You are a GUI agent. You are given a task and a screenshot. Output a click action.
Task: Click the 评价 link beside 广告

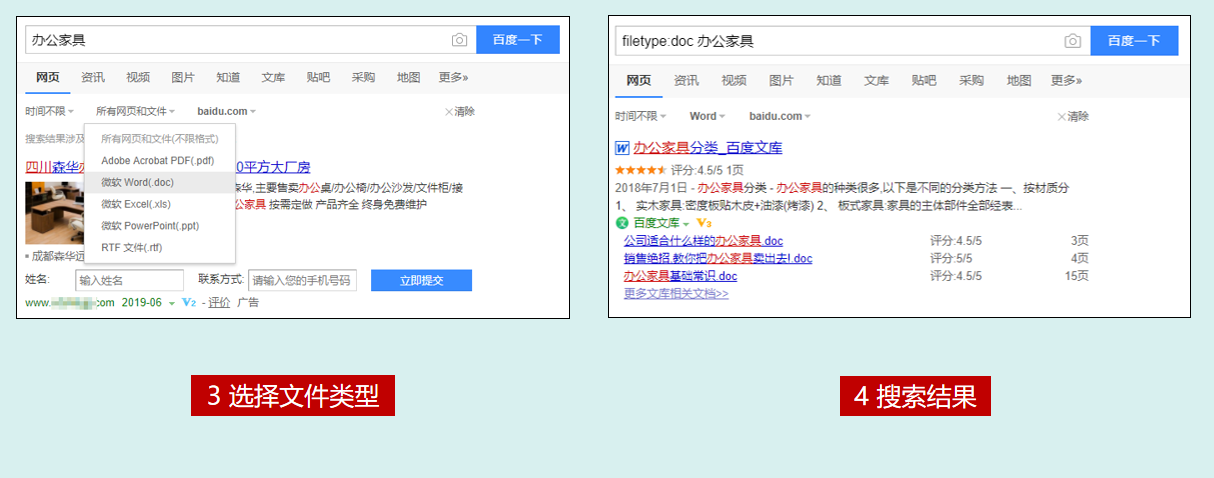[x=219, y=302]
